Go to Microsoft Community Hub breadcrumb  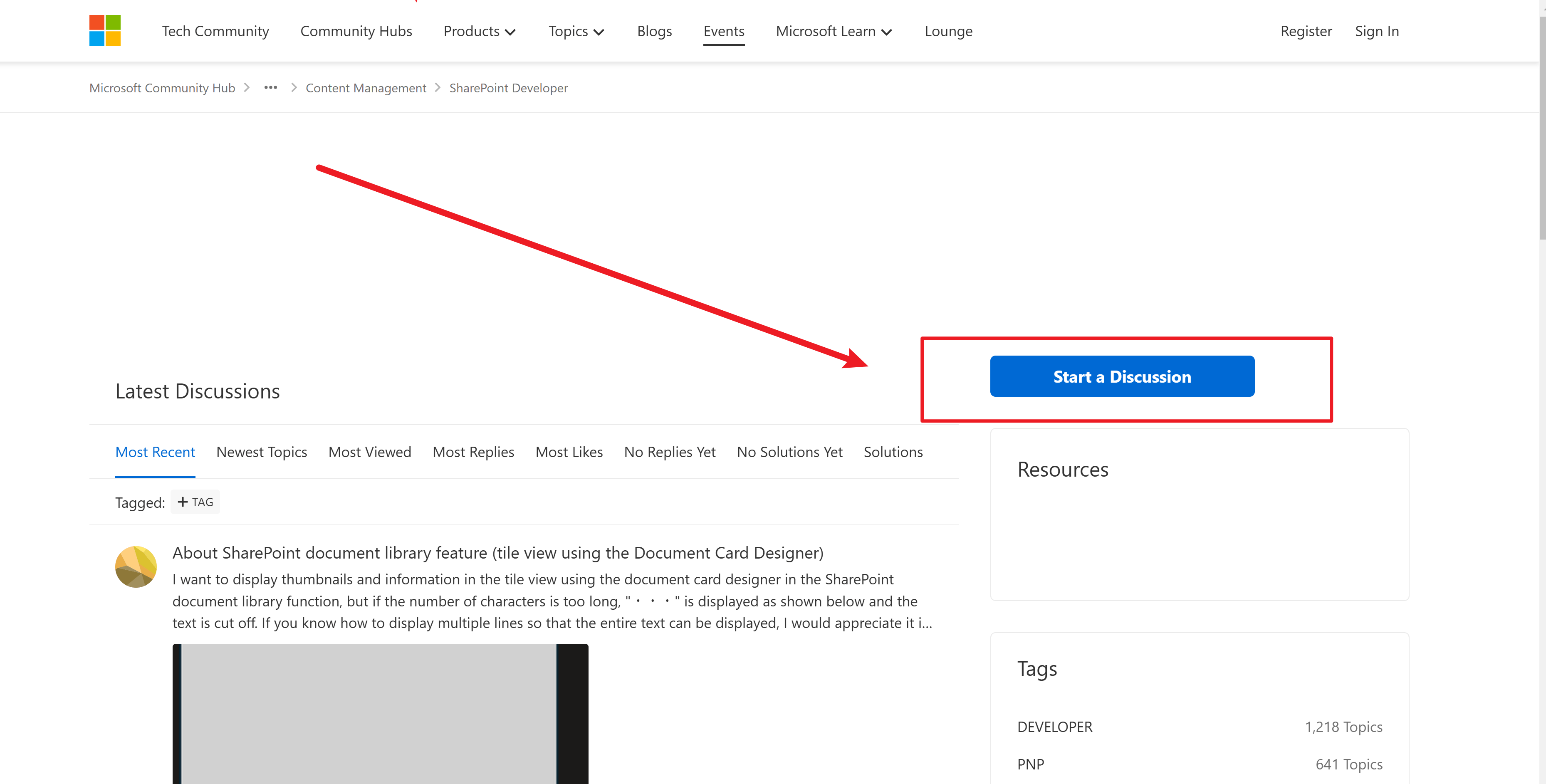[162, 88]
